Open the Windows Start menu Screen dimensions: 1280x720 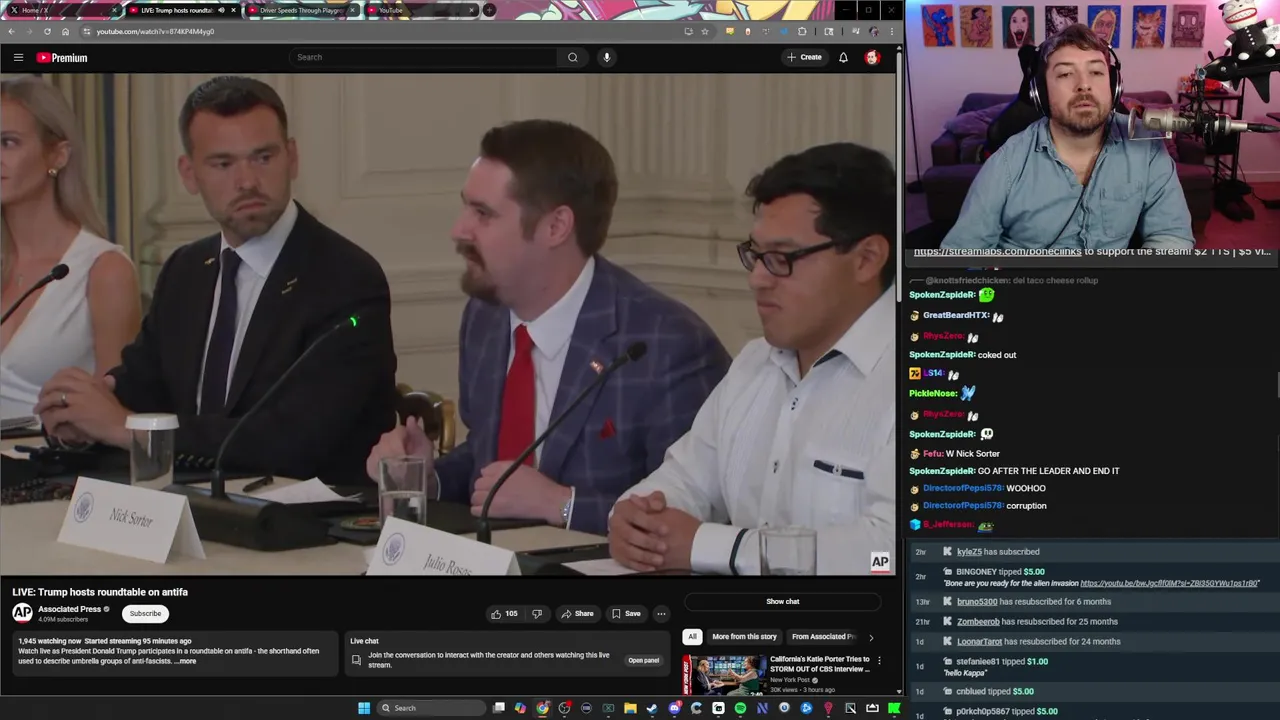point(364,708)
